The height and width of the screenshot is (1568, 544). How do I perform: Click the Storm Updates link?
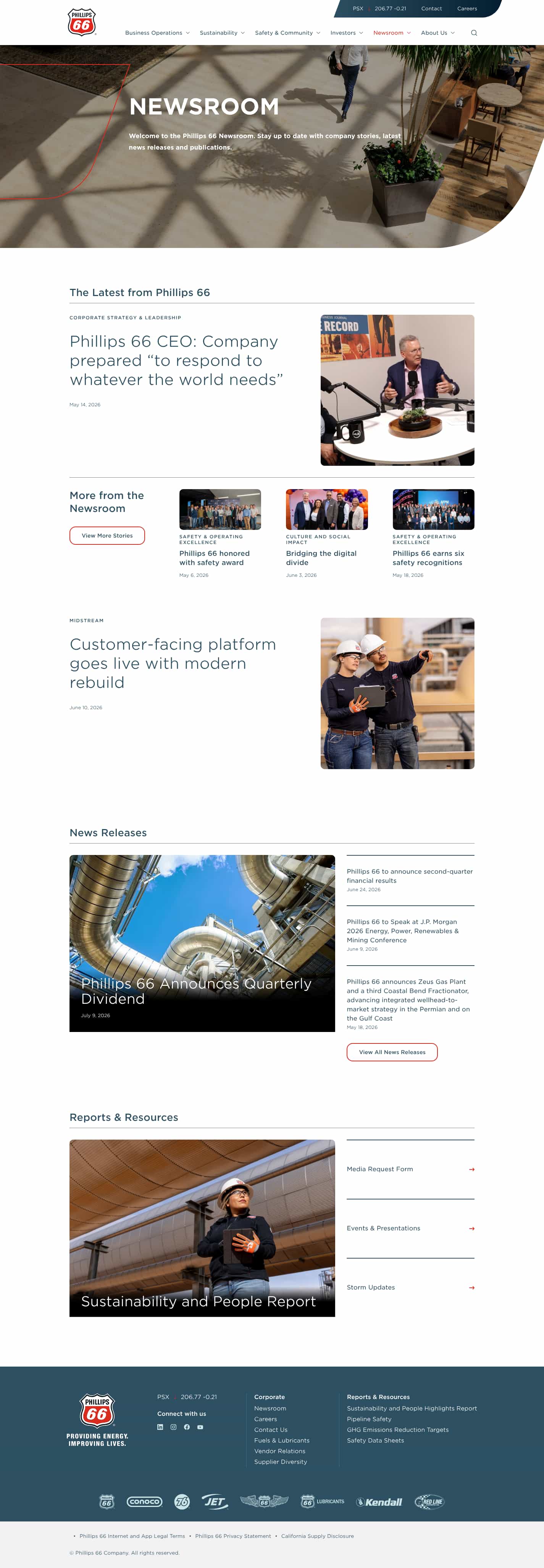370,1287
